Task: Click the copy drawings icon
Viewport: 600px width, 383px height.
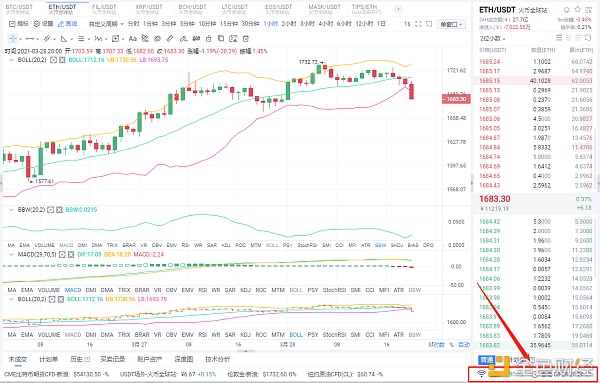Action: [221, 39]
